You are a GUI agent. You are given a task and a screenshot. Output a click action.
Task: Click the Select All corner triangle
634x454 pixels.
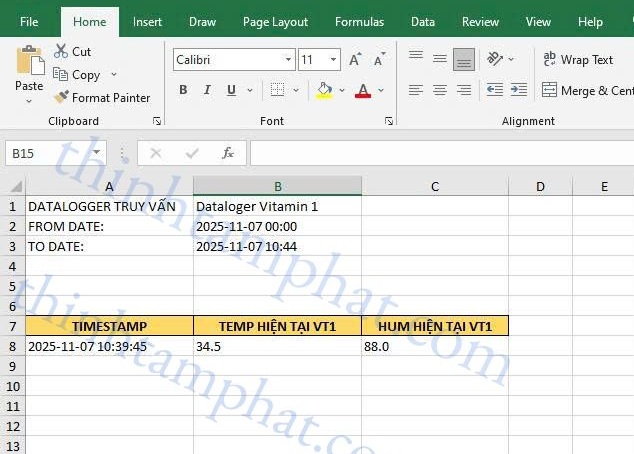coord(16,186)
